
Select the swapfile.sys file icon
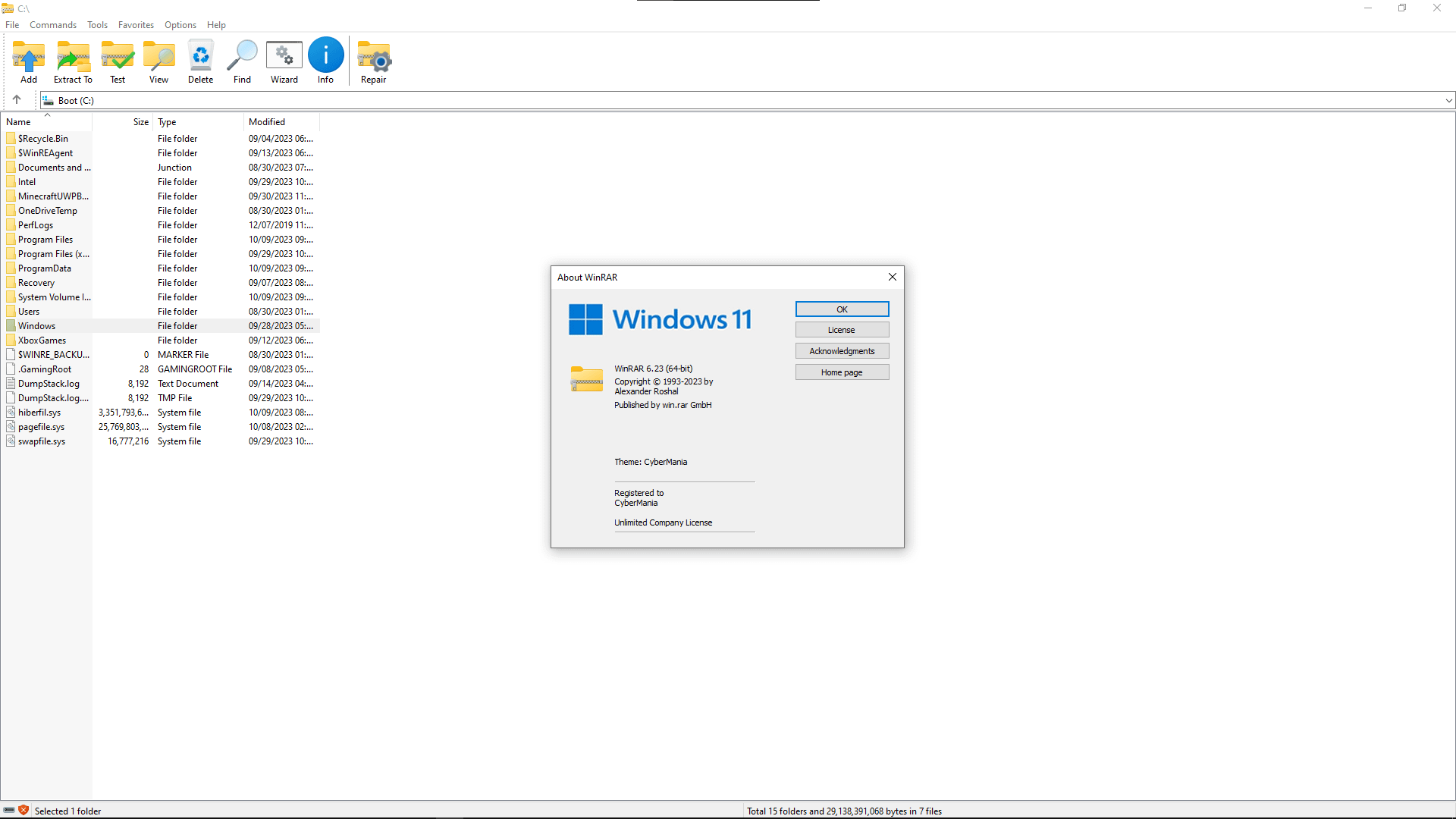(11, 441)
